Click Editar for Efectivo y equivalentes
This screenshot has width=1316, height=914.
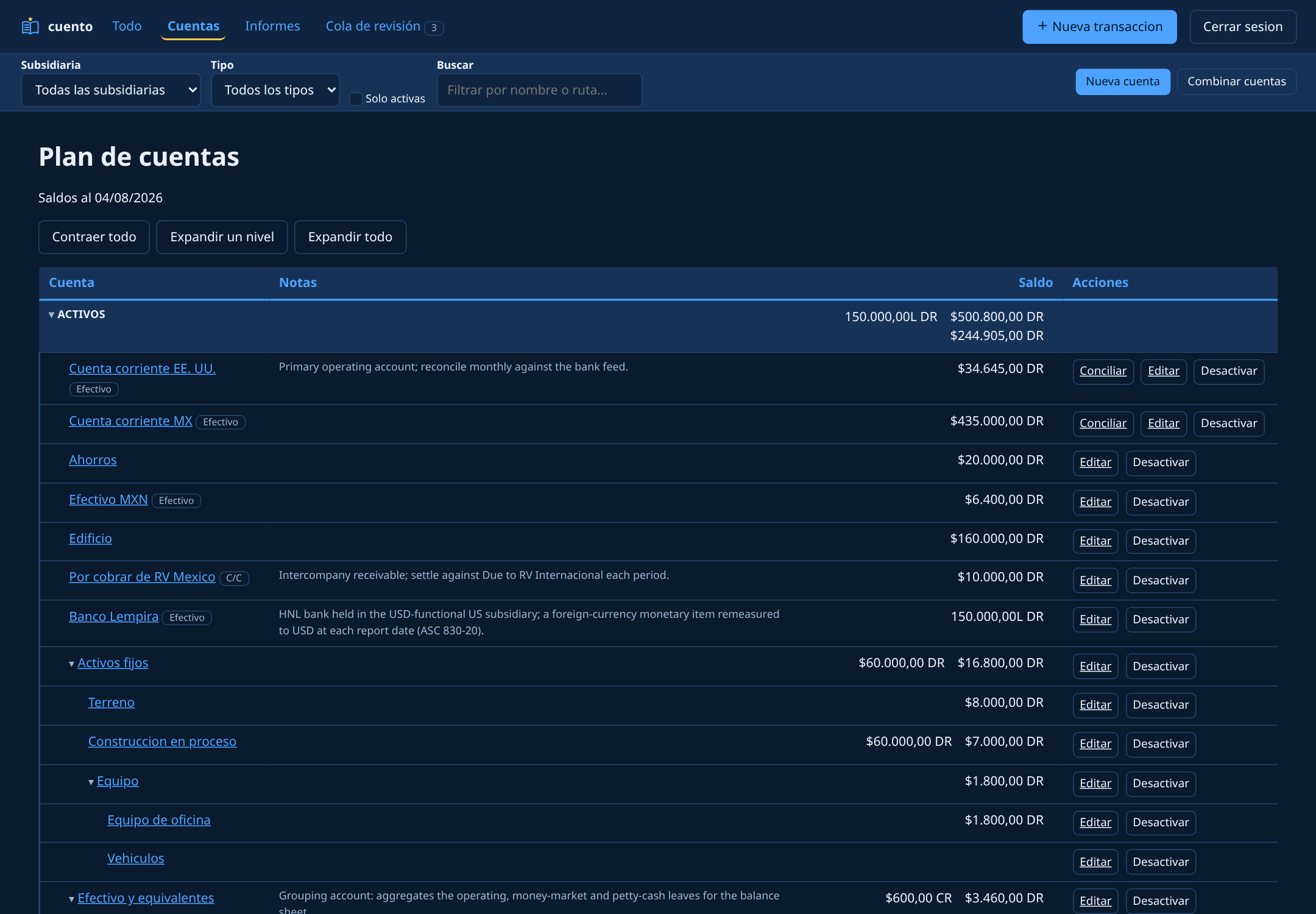pyautogui.click(x=1095, y=901)
